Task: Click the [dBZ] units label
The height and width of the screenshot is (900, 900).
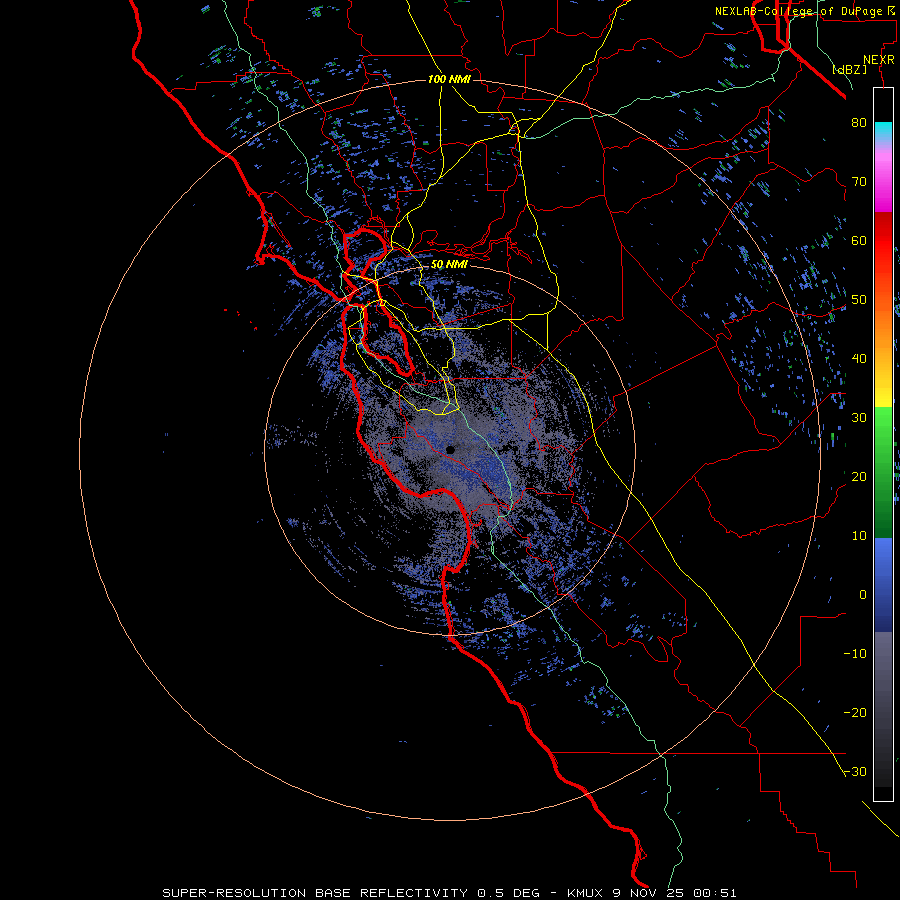Action: pos(849,69)
